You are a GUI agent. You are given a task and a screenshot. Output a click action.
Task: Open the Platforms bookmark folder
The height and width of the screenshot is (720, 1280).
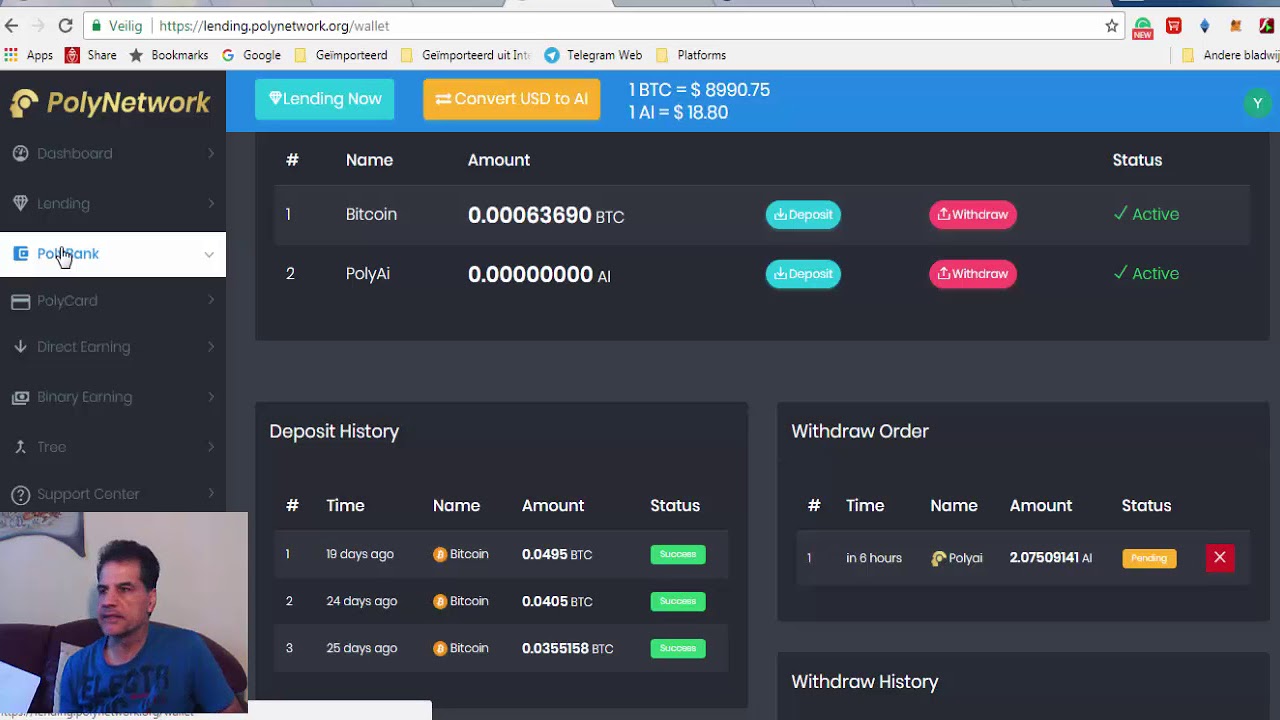(691, 55)
